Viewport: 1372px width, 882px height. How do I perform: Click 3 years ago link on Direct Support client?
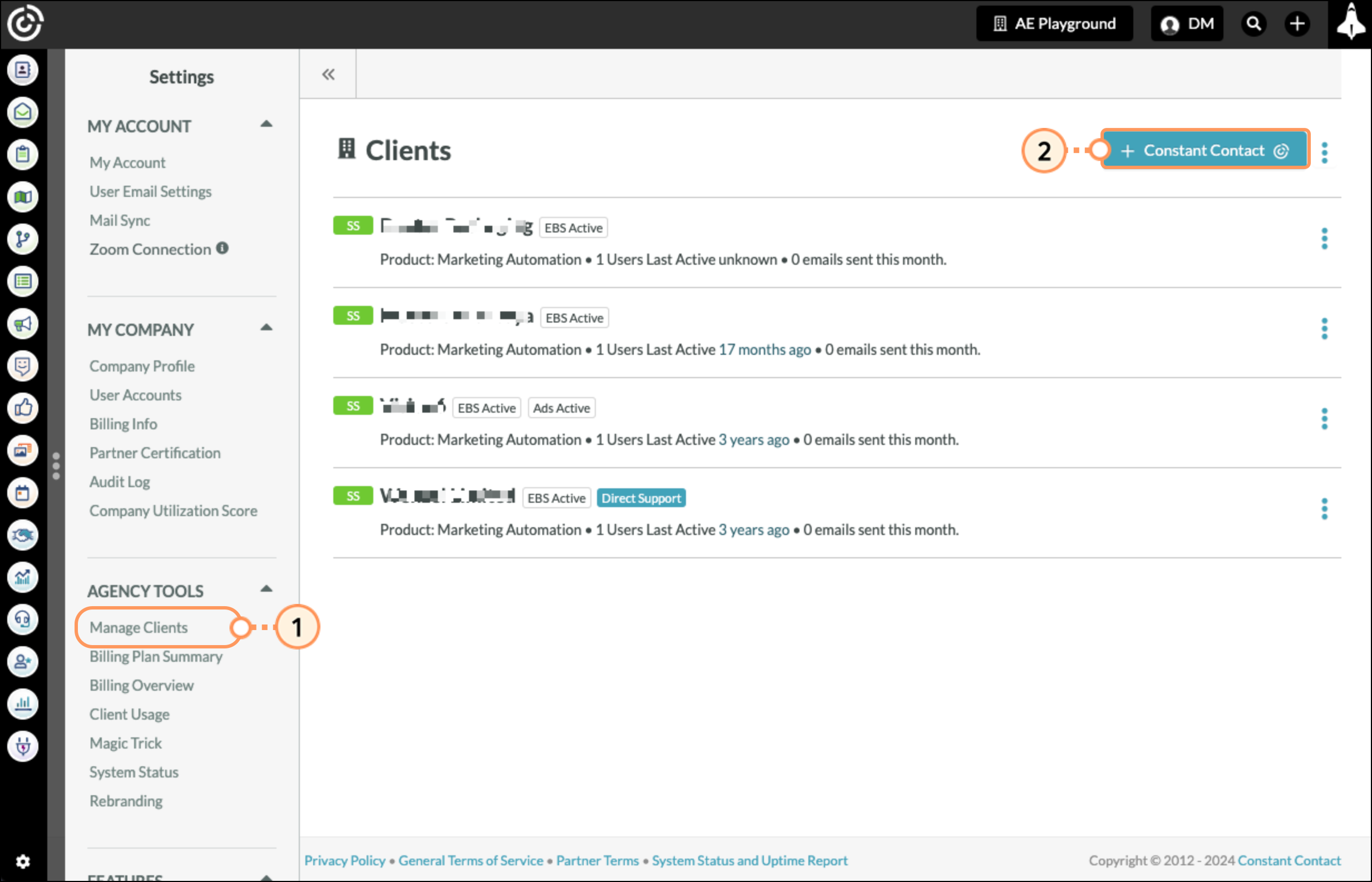point(754,530)
